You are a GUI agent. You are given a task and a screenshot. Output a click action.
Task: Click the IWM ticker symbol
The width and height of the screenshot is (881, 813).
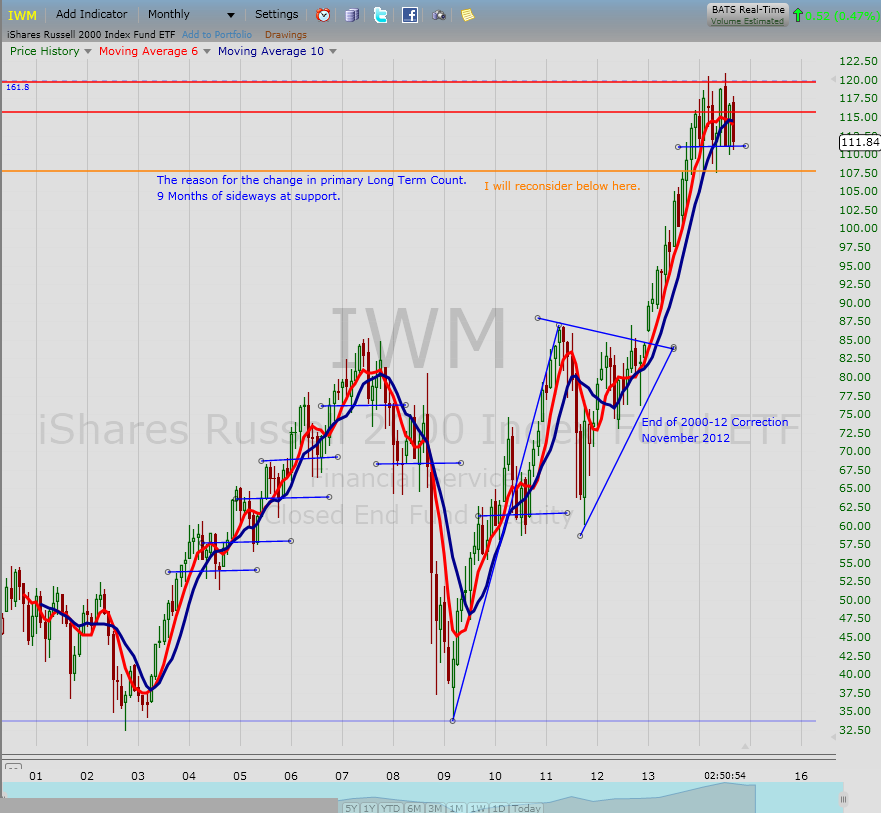tap(22, 15)
